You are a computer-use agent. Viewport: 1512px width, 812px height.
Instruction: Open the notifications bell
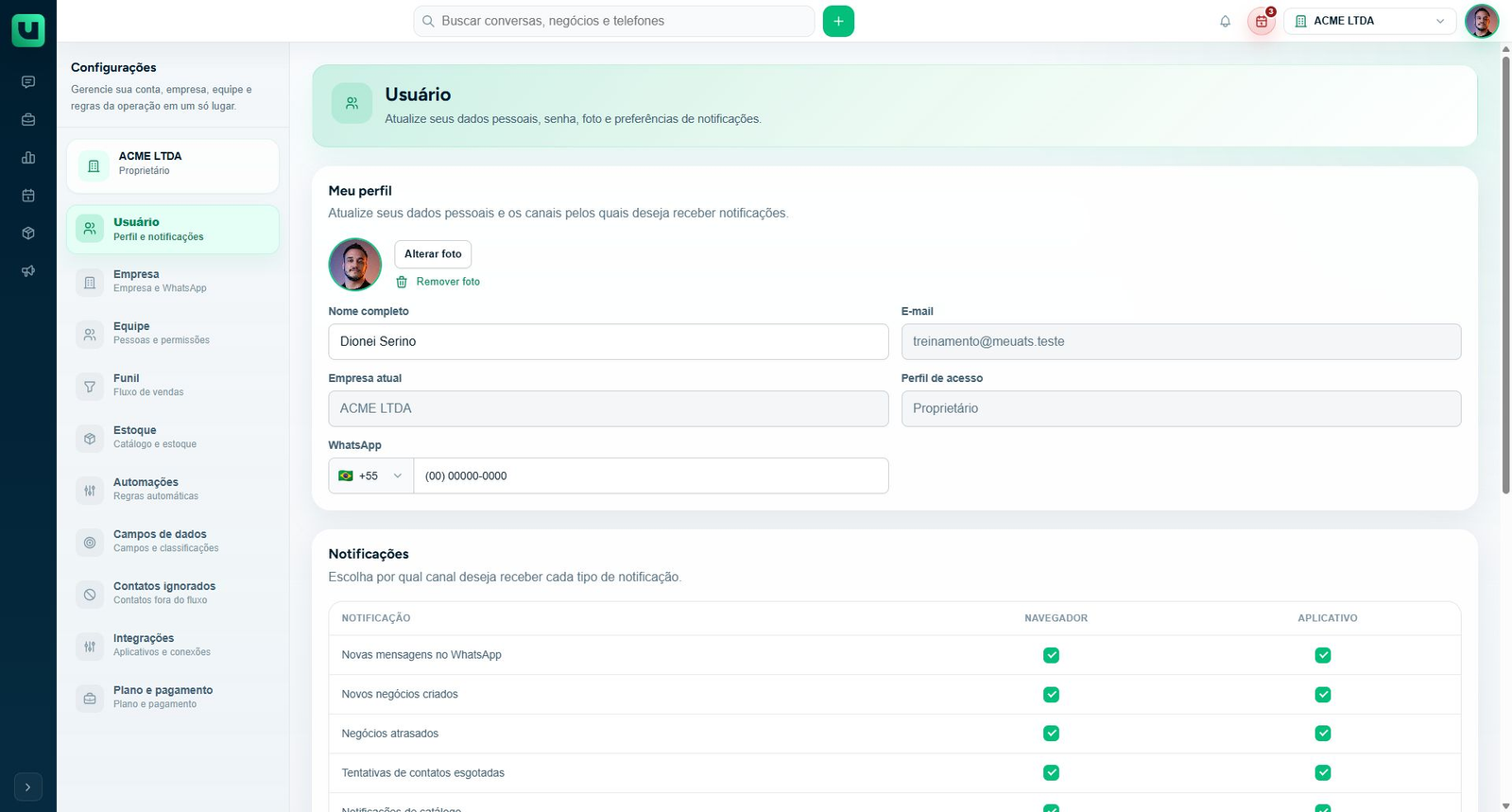(1226, 21)
